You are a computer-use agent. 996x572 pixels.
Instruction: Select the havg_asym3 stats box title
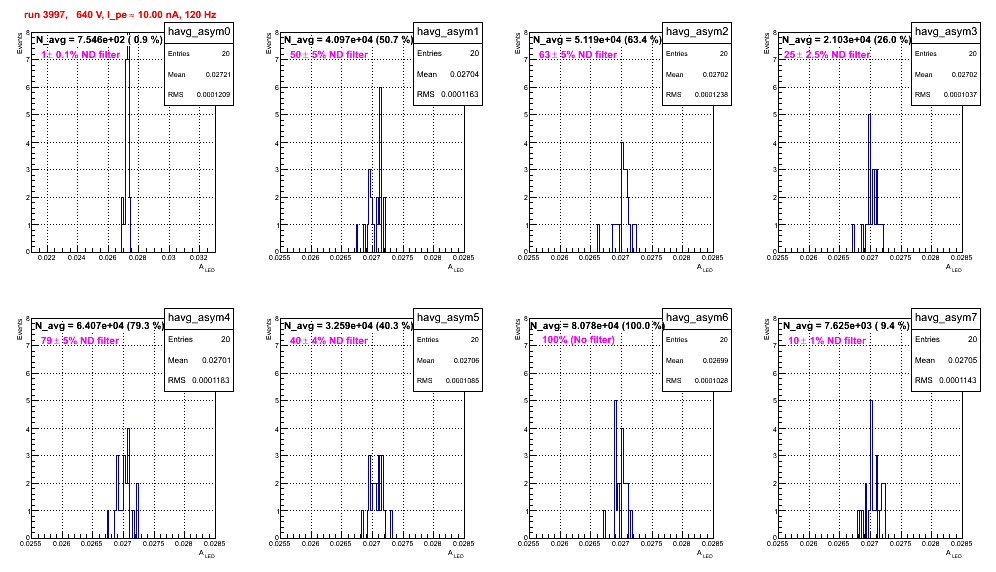(x=946, y=31)
